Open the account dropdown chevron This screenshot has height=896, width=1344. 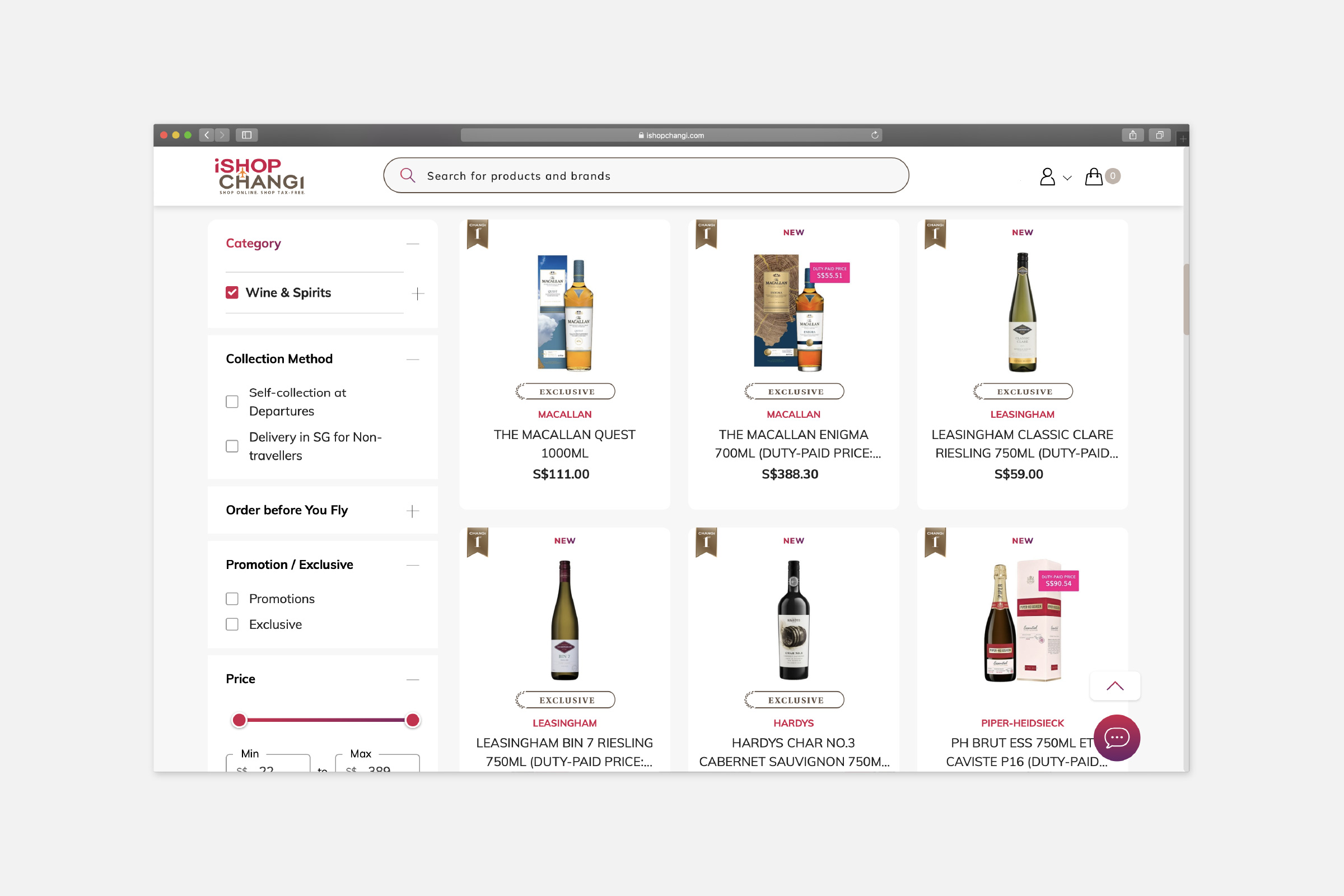1067,178
